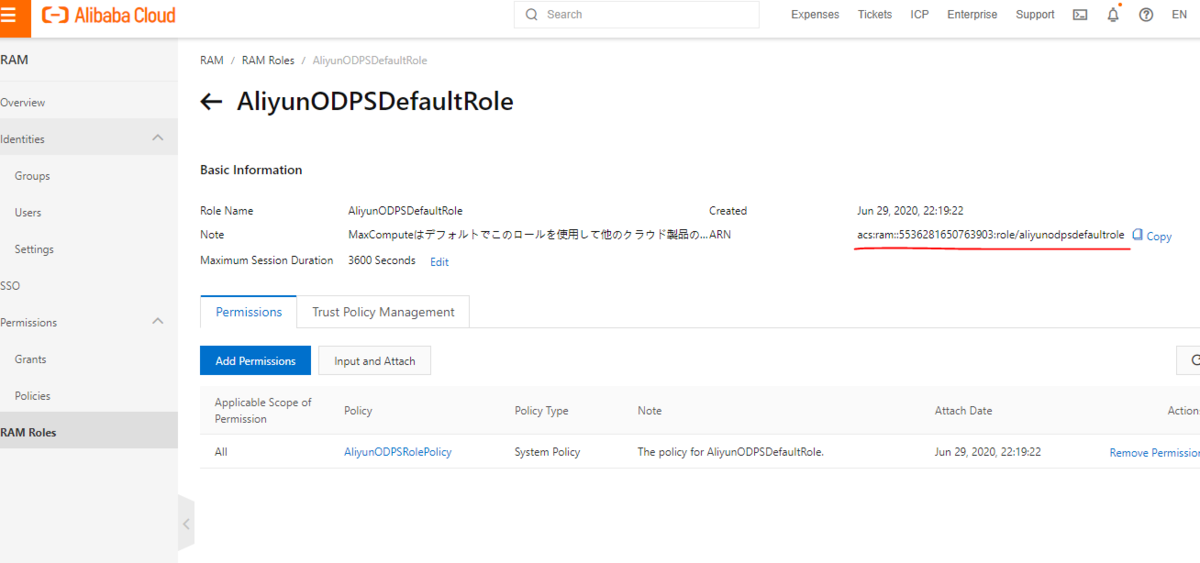Select the Permissions tab
The height and width of the screenshot is (563, 1200).
tap(248, 312)
